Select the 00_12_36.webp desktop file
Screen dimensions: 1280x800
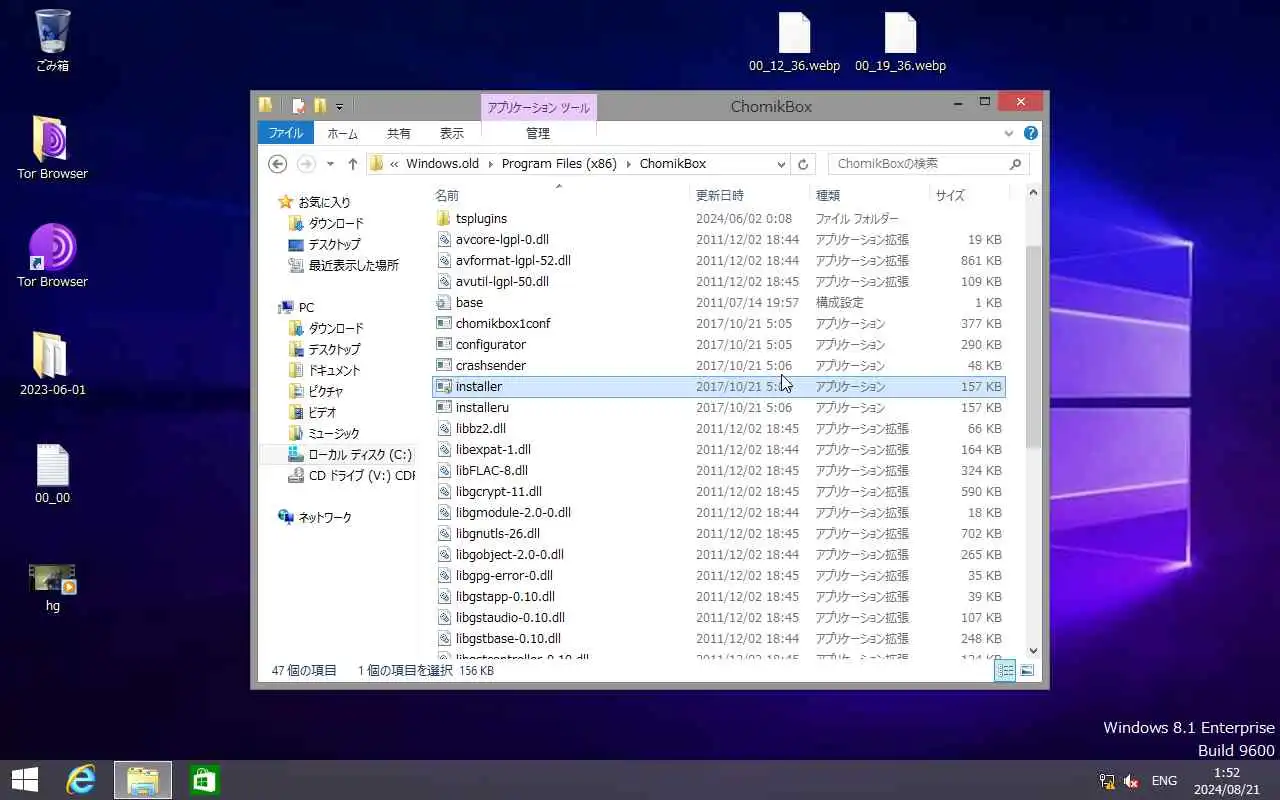click(x=794, y=43)
